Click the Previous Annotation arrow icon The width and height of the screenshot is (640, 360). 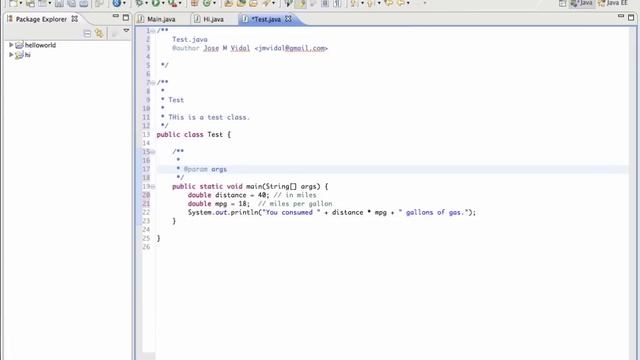tap(370, 3)
